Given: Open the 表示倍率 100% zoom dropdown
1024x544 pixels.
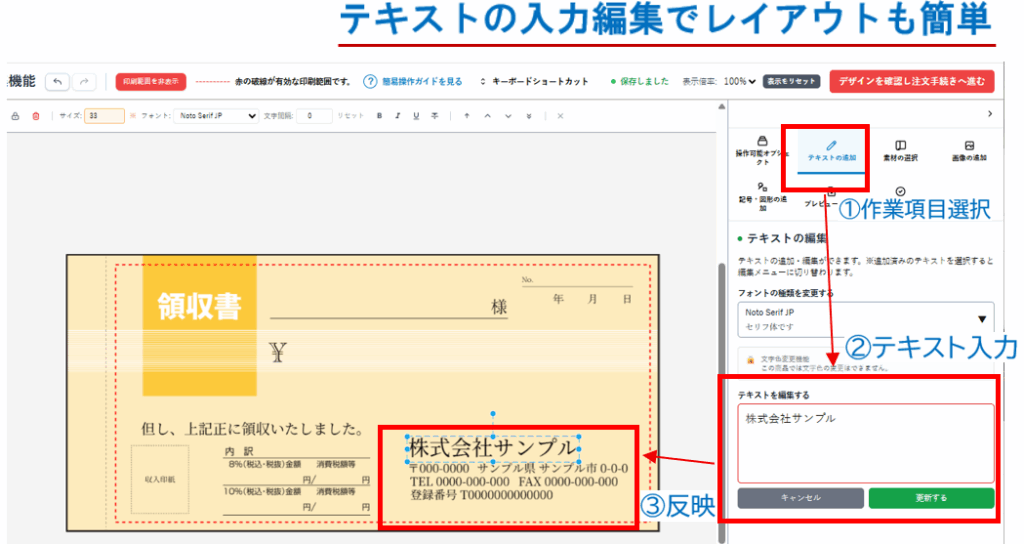Looking at the screenshot, I should point(740,81).
